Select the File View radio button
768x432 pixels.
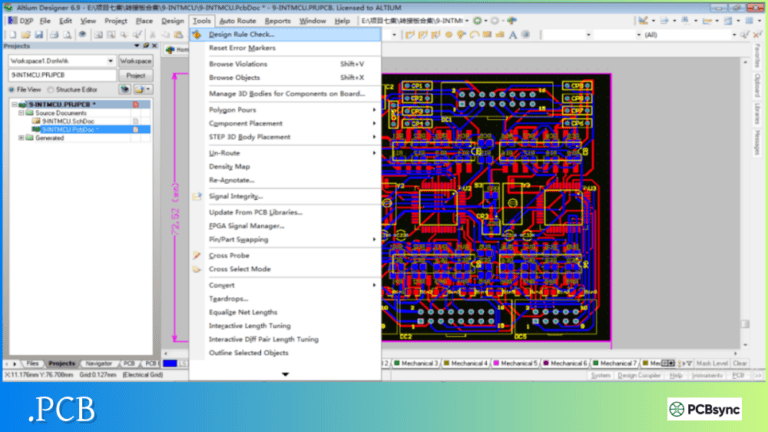pos(11,89)
